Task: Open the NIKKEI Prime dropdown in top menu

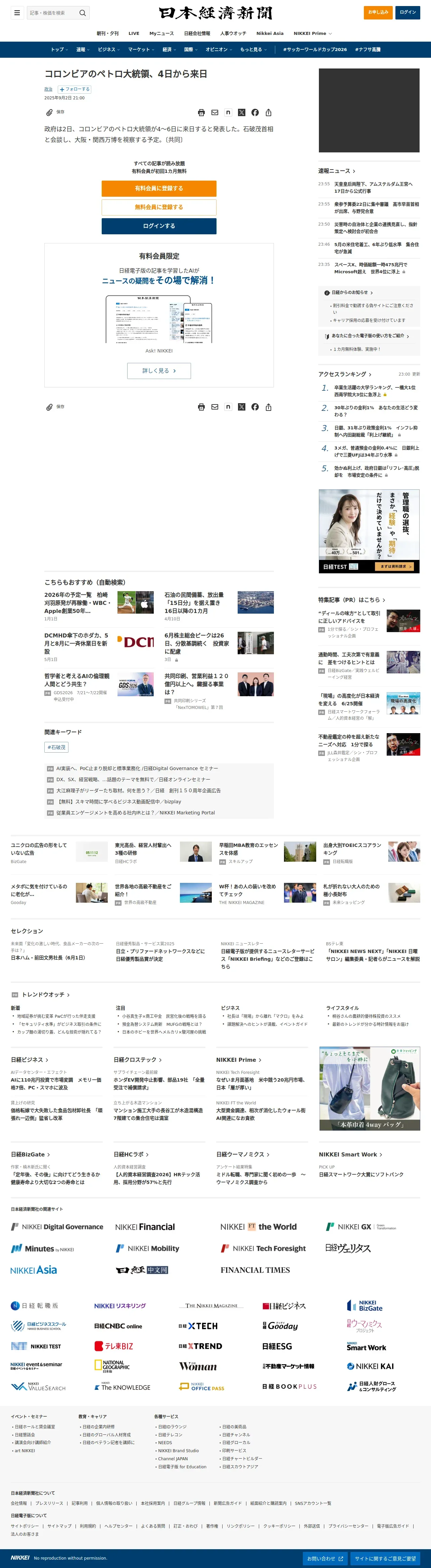Action: pos(312,34)
